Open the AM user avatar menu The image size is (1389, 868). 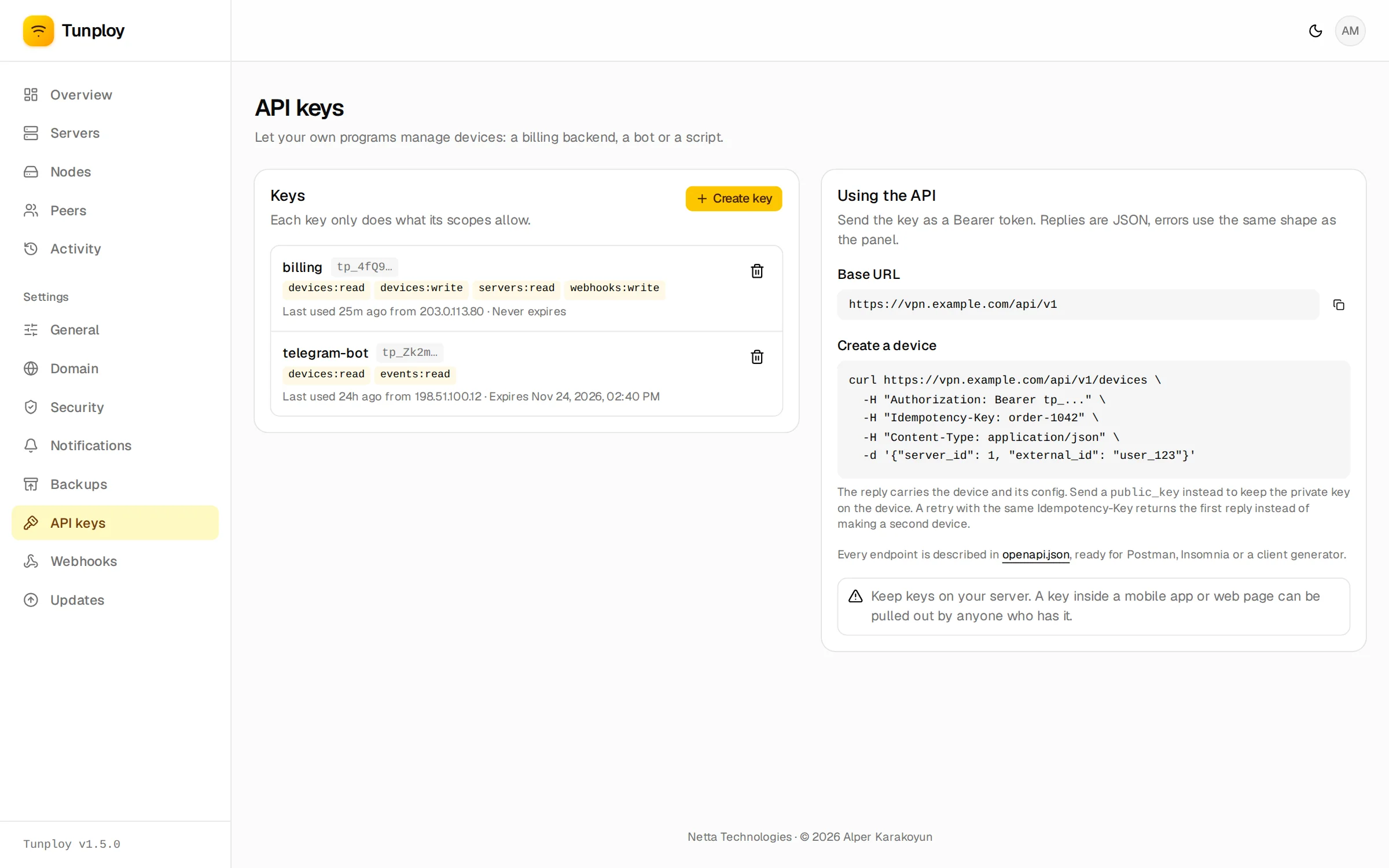[1350, 31]
